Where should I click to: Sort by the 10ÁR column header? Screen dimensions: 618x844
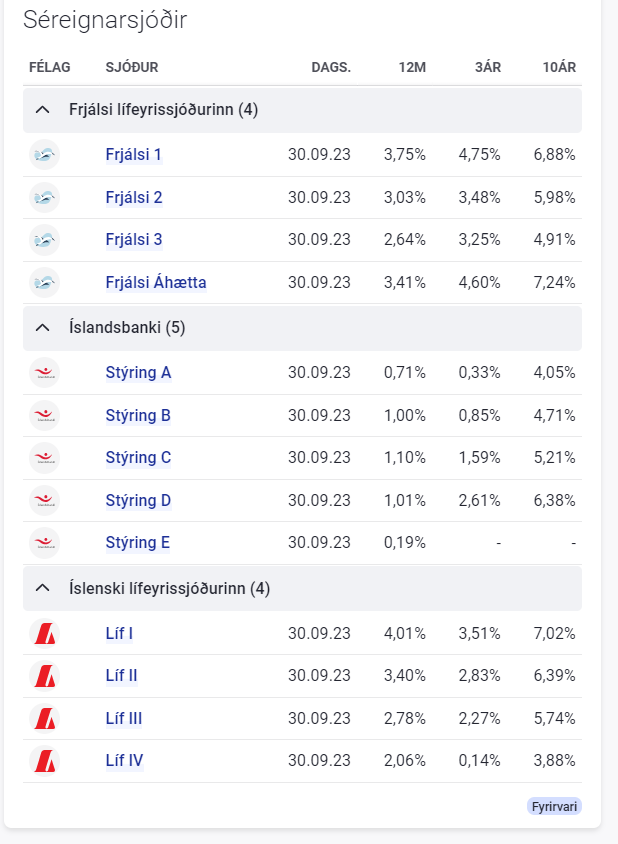click(560, 67)
